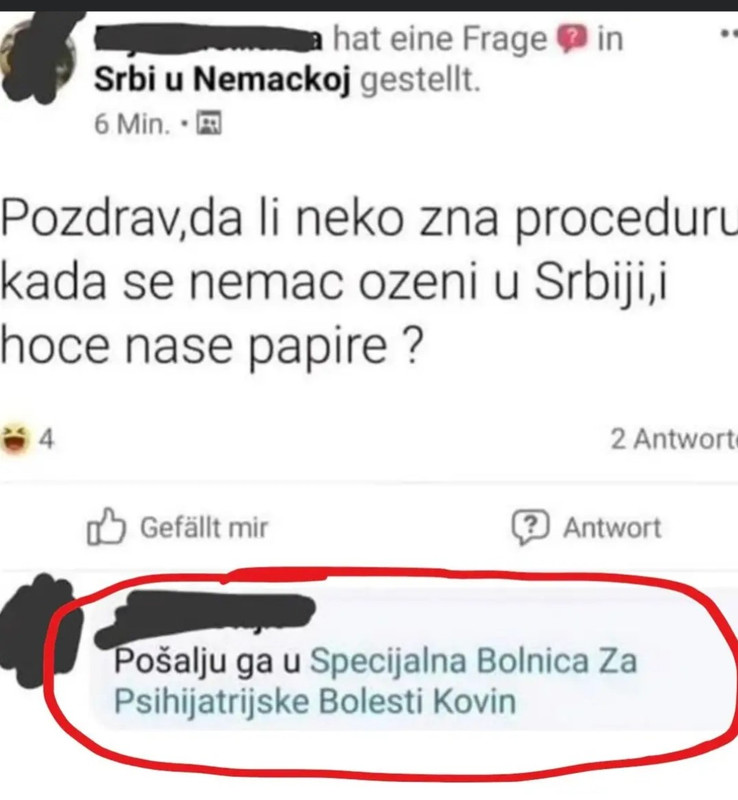Click the group members privacy icon
This screenshot has width=738, height=800.
[x=209, y=123]
